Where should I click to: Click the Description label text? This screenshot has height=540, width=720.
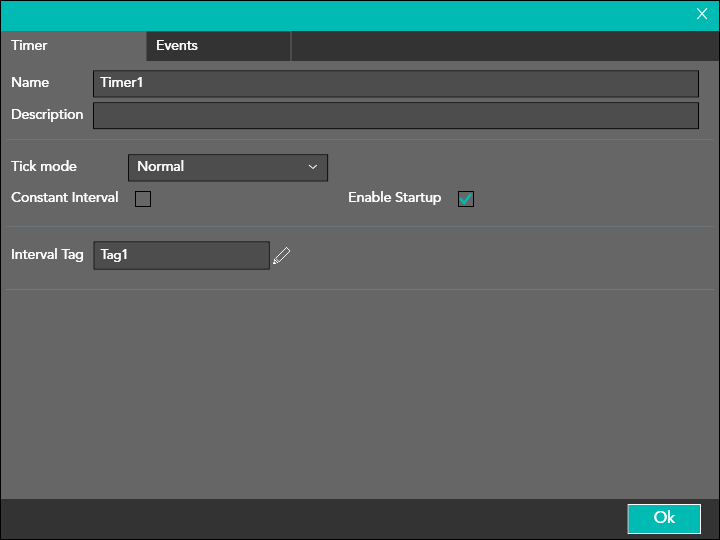point(47,115)
